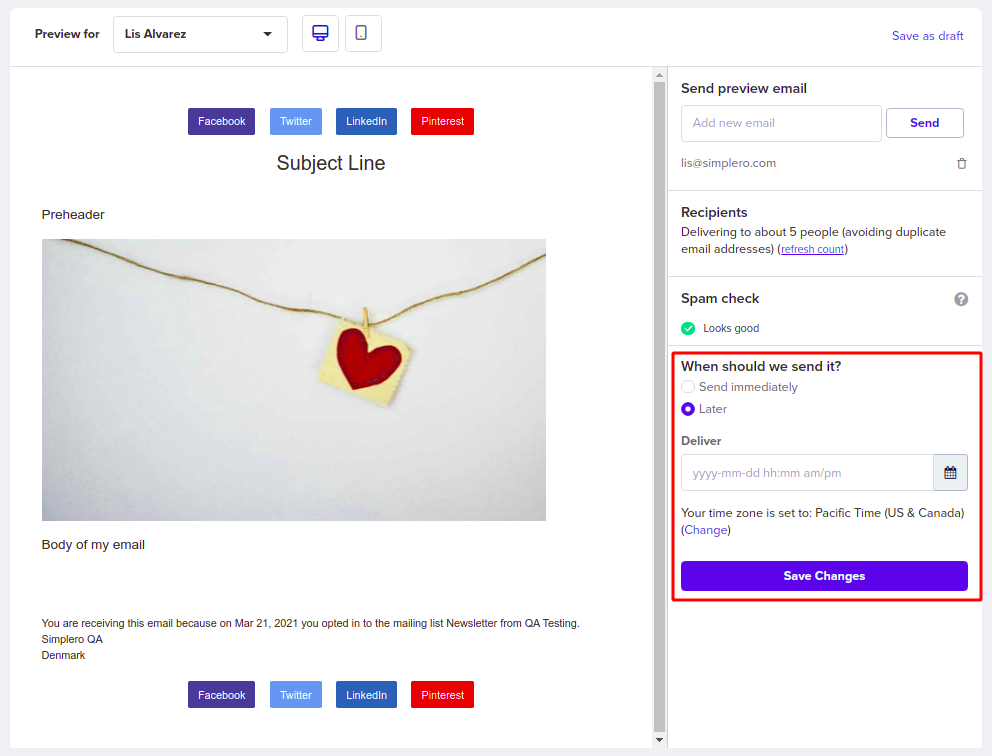Switch to mobile preview icon
This screenshot has width=992, height=756.
pos(363,34)
